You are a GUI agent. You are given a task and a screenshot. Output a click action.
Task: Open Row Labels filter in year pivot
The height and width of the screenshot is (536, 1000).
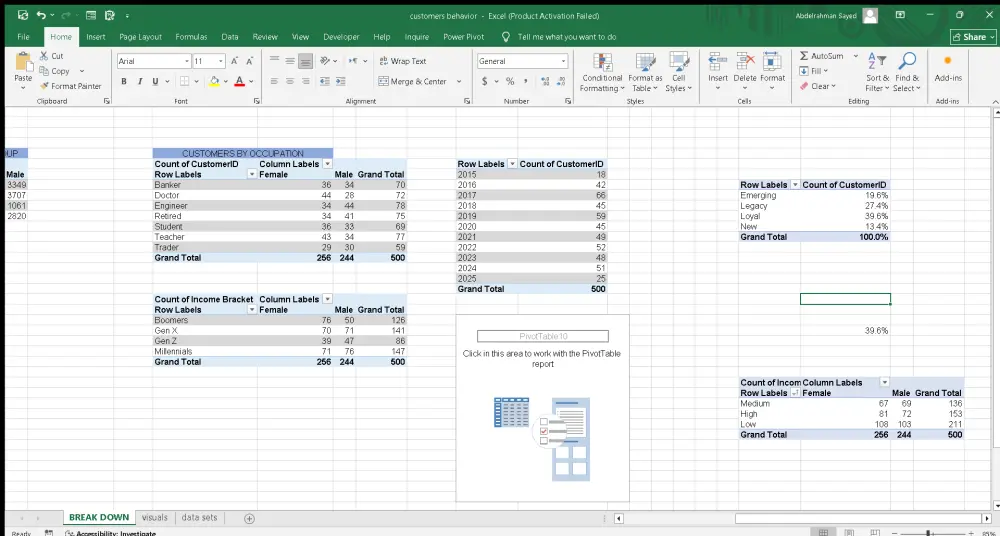512,164
